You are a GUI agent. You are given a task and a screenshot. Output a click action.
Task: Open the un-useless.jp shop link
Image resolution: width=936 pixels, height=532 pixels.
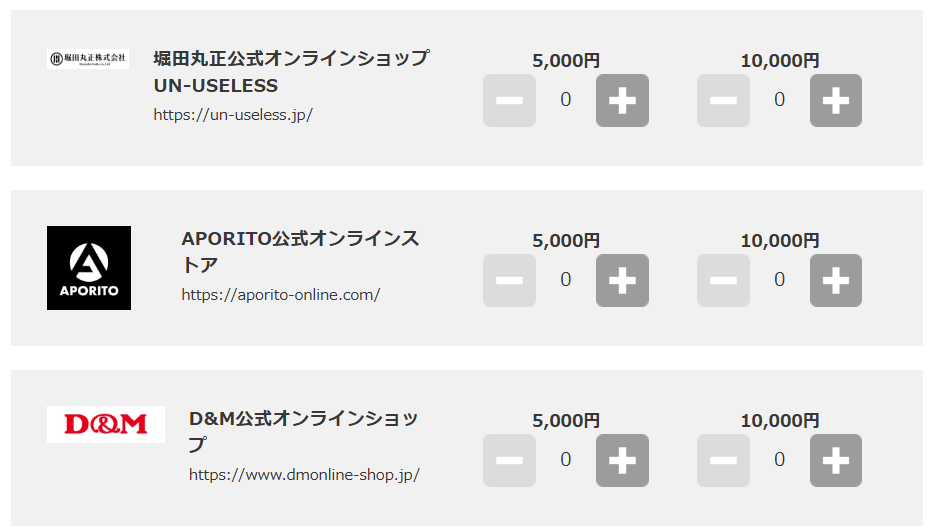[233, 114]
